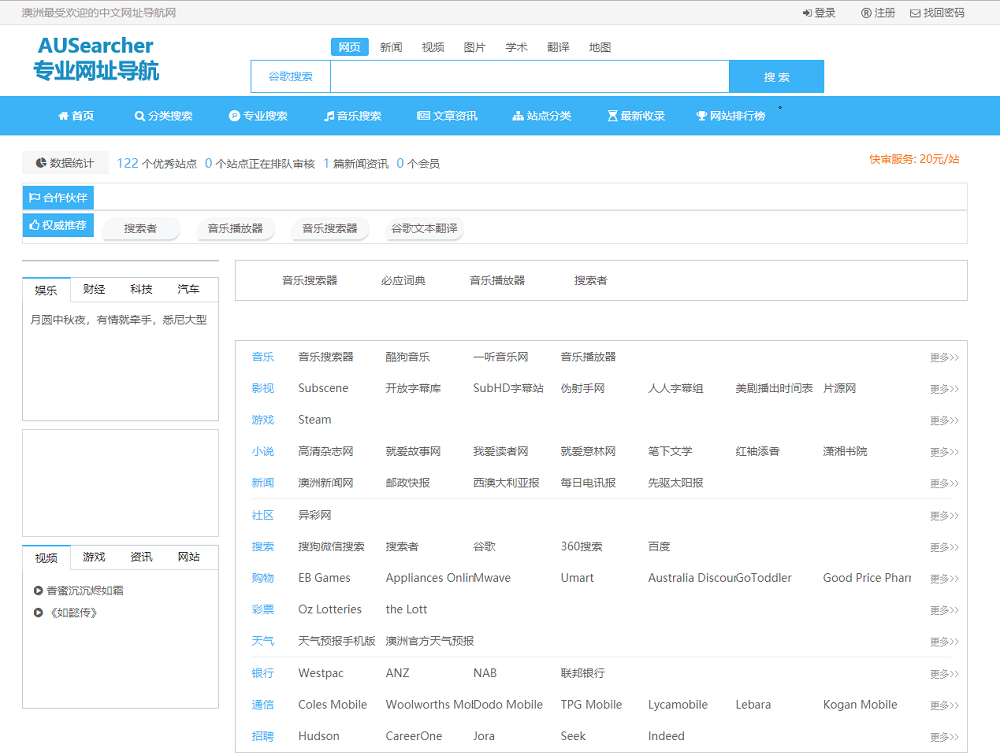Click the trophy icon beside 网站排行榜
The width and height of the screenshot is (1000, 755).
702,115
